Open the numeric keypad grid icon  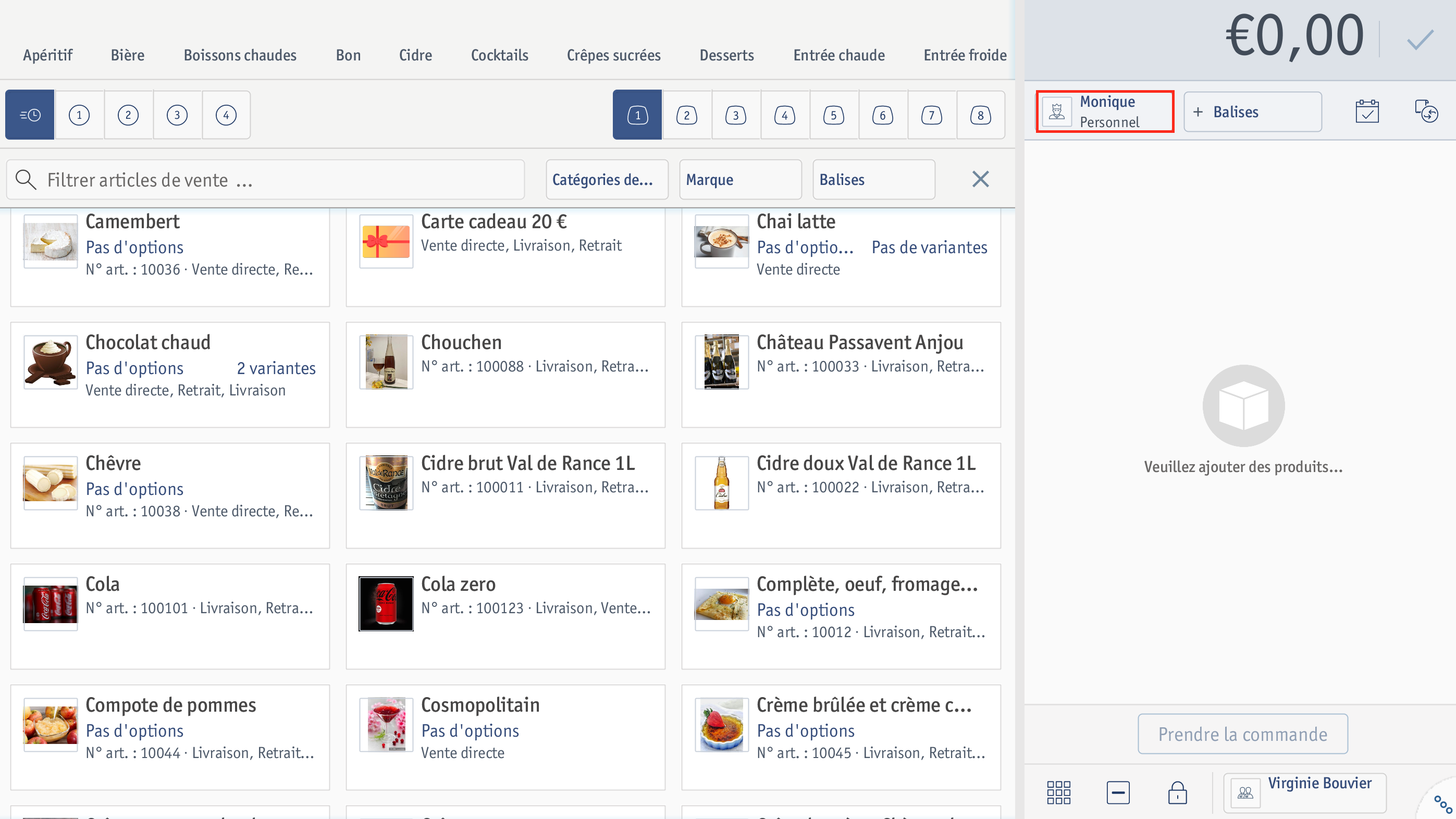pos(1059,792)
